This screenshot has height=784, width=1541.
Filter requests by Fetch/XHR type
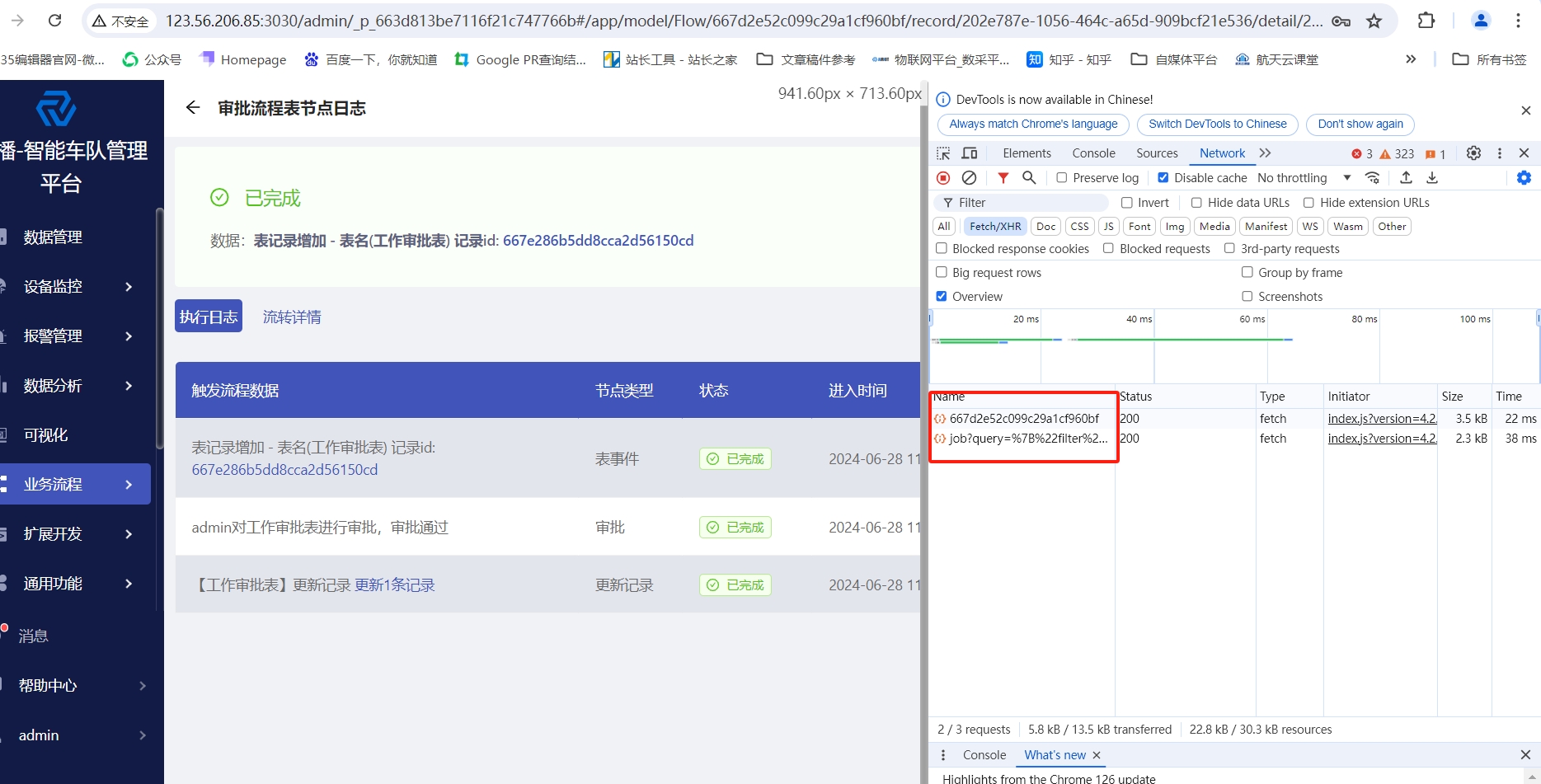995,226
